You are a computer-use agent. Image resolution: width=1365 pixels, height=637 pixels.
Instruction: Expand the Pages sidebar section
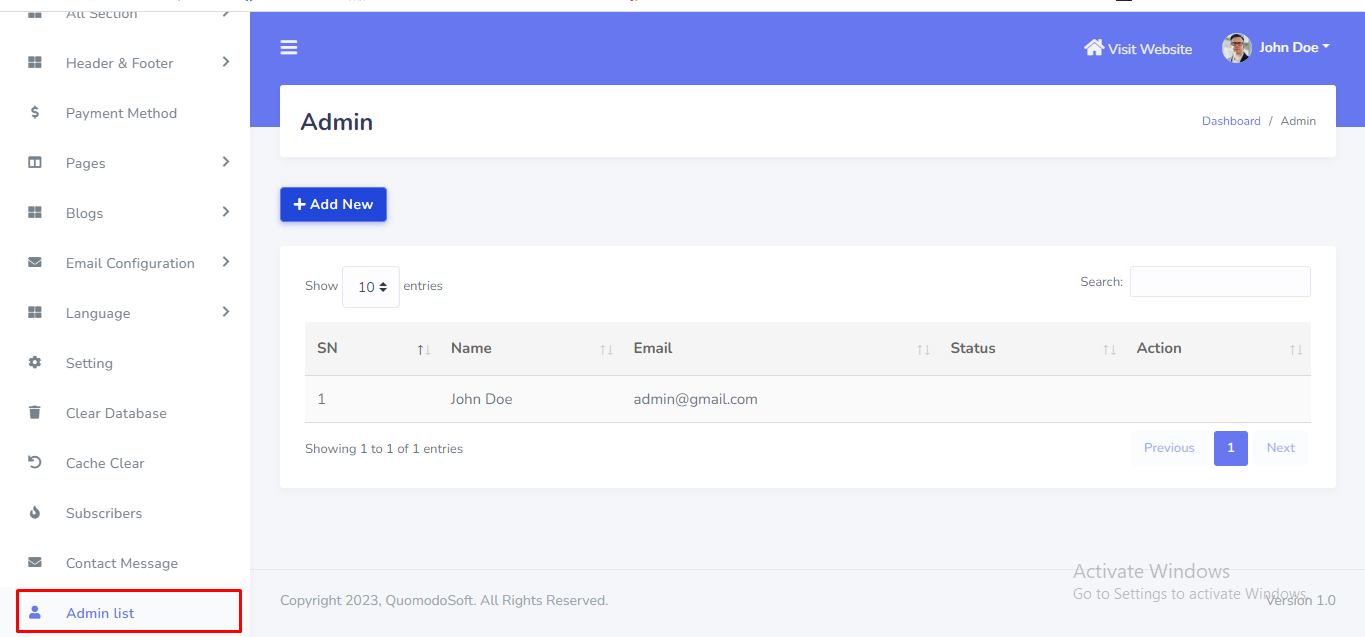[226, 162]
